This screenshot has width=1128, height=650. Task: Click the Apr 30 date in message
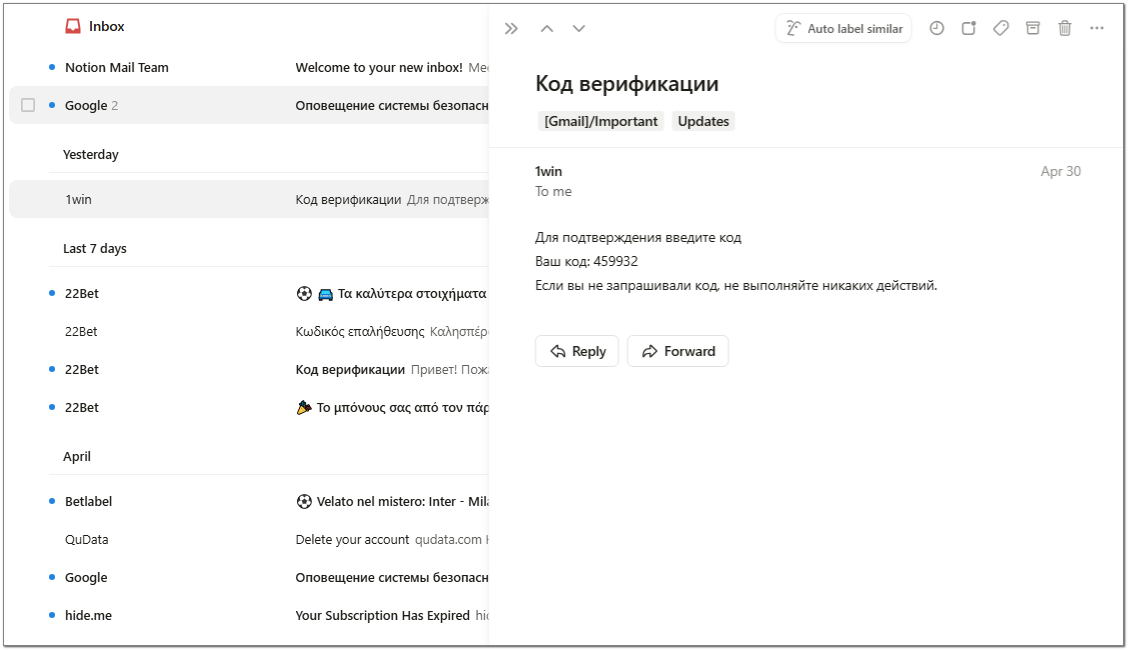tap(1060, 171)
